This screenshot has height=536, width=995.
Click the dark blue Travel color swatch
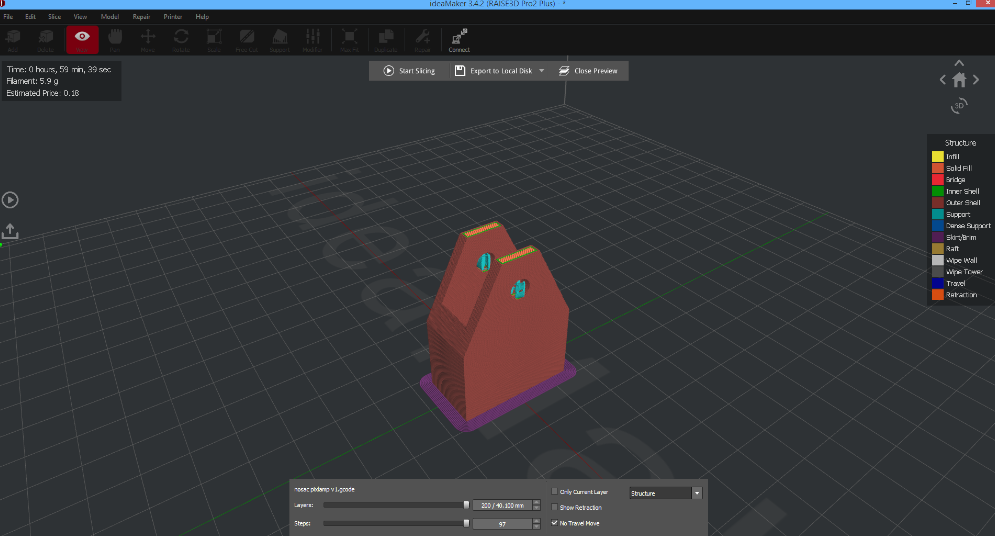pyautogui.click(x=937, y=284)
